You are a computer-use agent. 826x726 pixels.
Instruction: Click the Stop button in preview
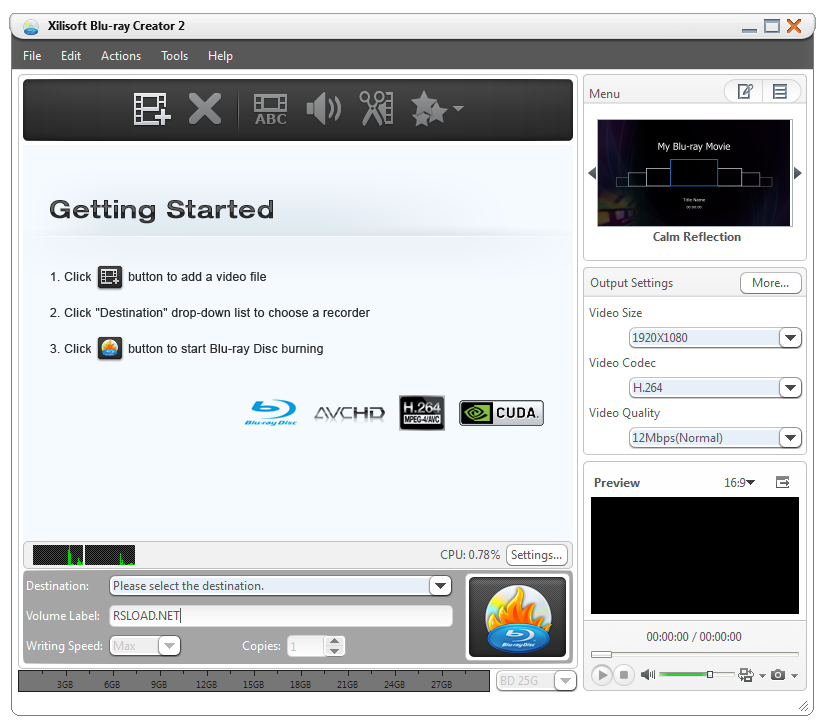[624, 675]
